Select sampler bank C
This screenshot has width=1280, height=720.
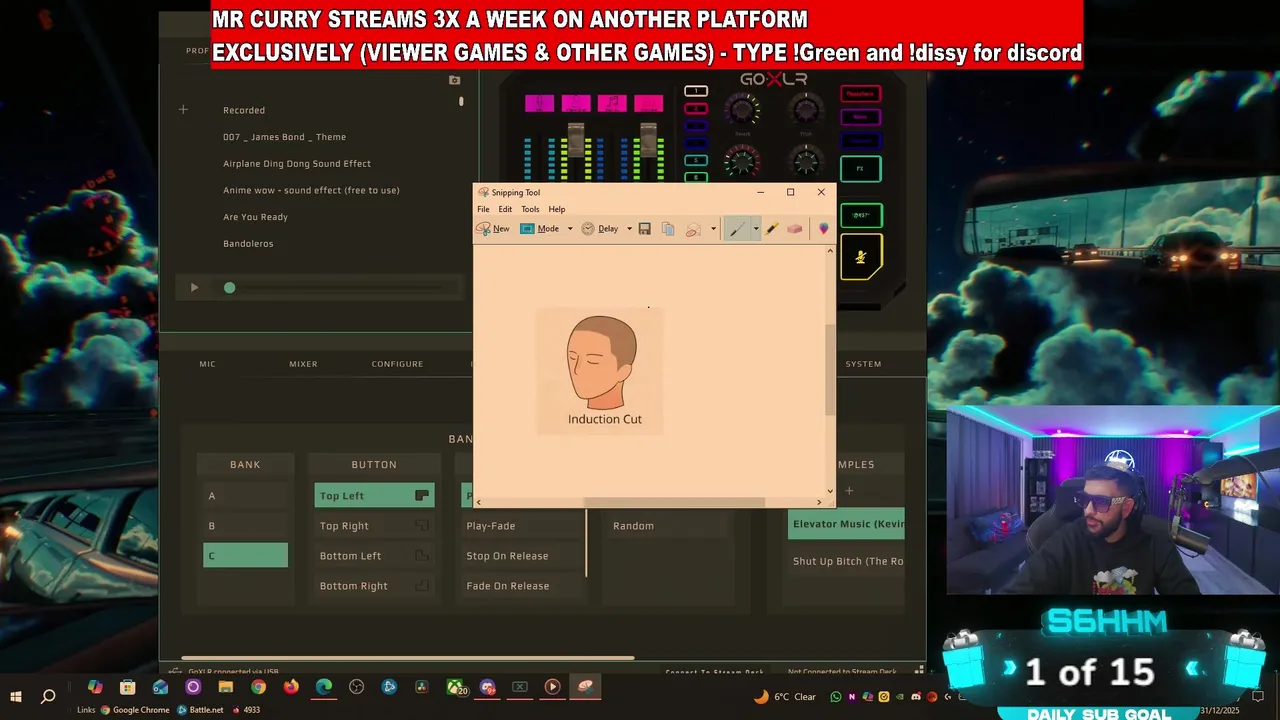coord(245,556)
